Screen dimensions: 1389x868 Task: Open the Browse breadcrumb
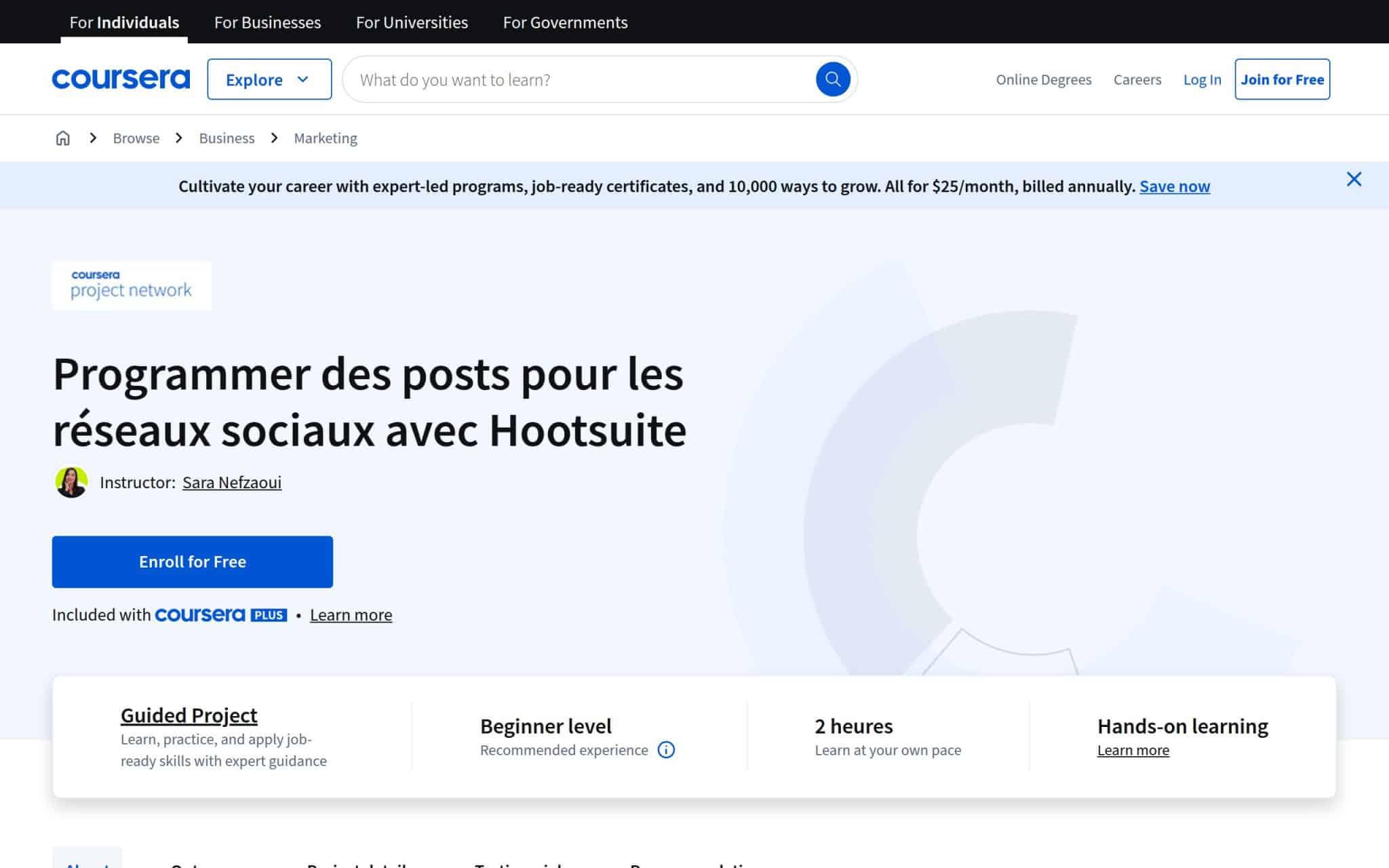click(136, 138)
